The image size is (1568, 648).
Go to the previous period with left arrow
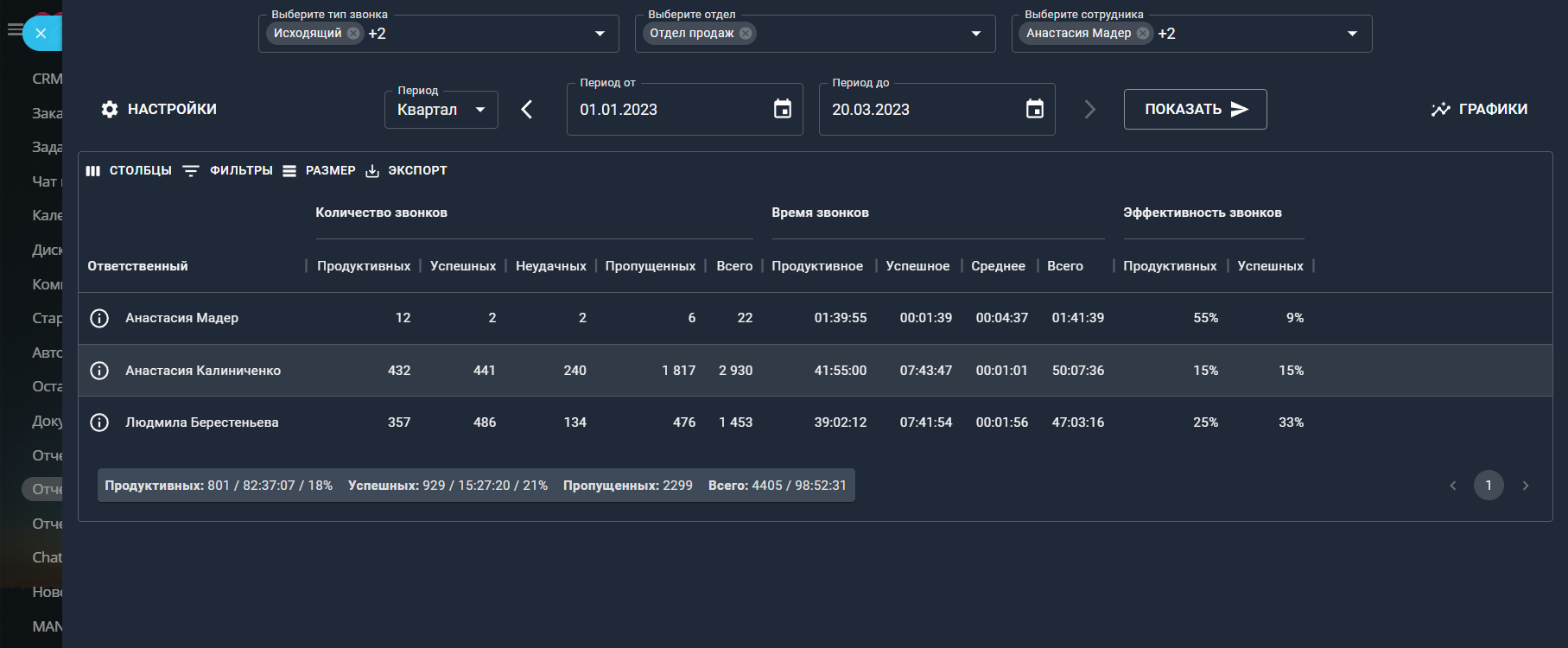tap(527, 110)
